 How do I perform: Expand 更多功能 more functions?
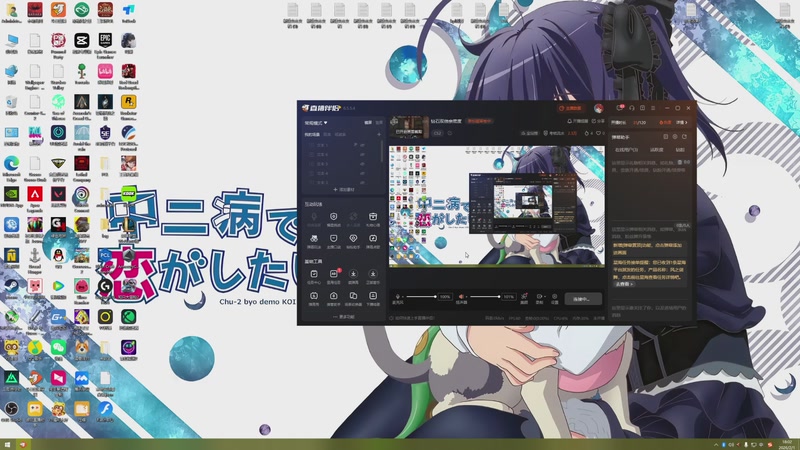[x=344, y=317]
